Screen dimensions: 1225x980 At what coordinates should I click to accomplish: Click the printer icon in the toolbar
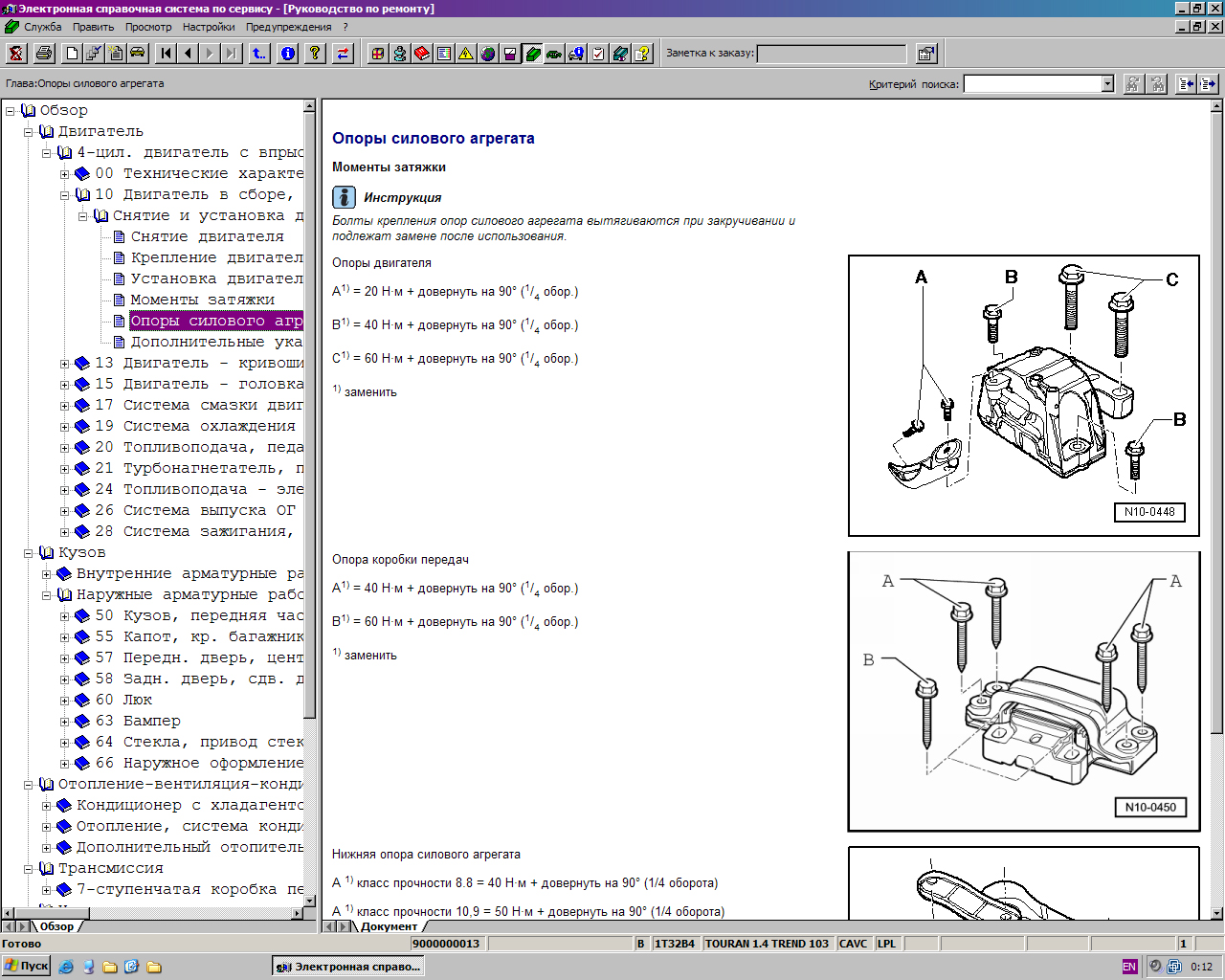click(44, 54)
